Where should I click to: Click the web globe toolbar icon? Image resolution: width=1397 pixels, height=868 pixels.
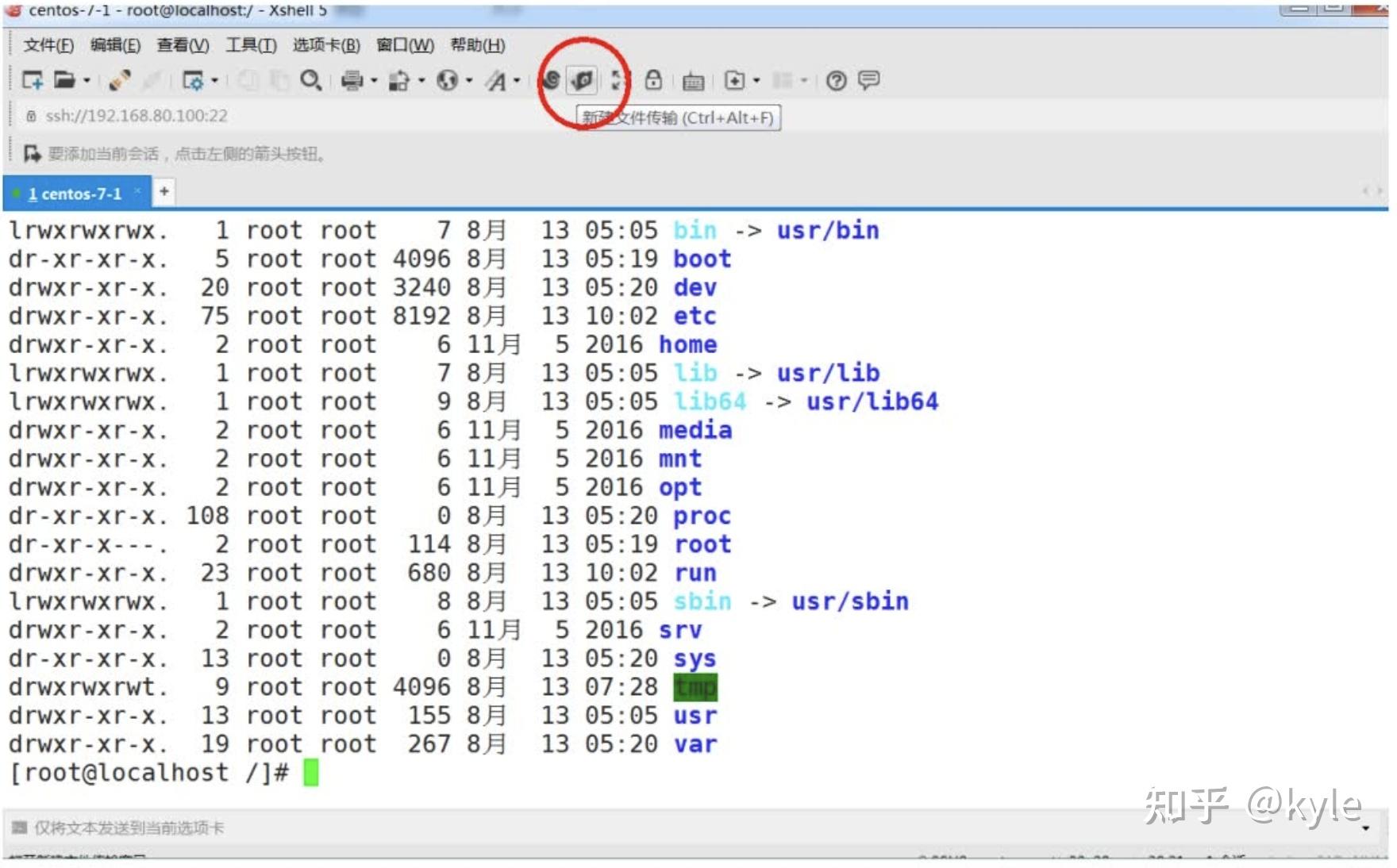pyautogui.click(x=448, y=80)
